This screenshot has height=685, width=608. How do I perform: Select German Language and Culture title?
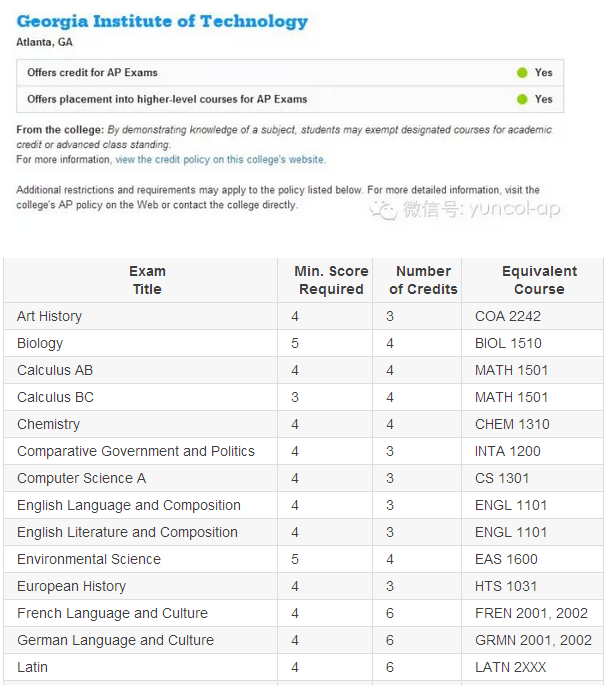pos(116,640)
